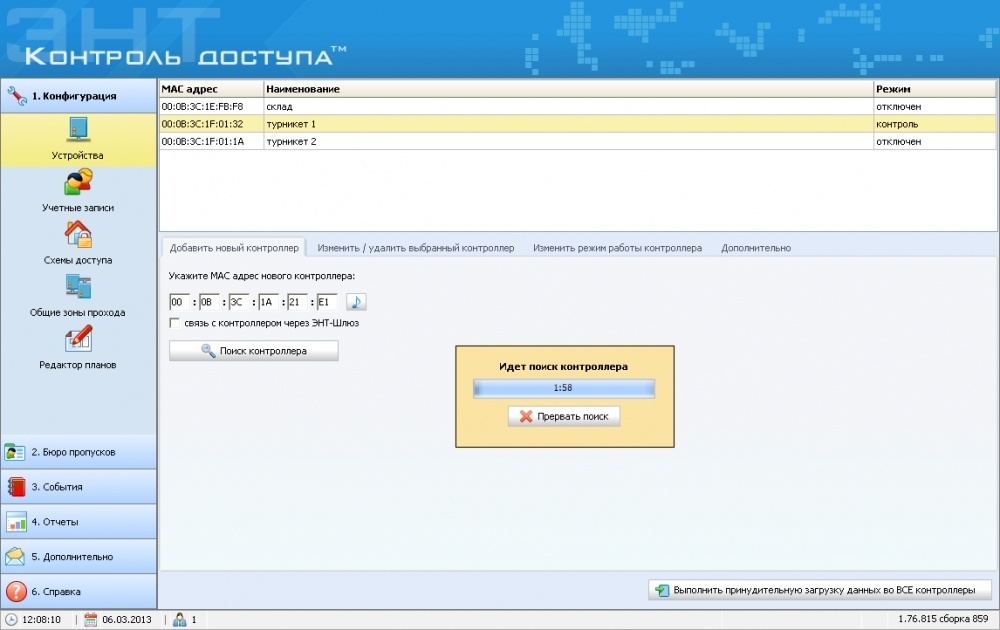Click the time 12:08:10 in status bar

coord(41,619)
